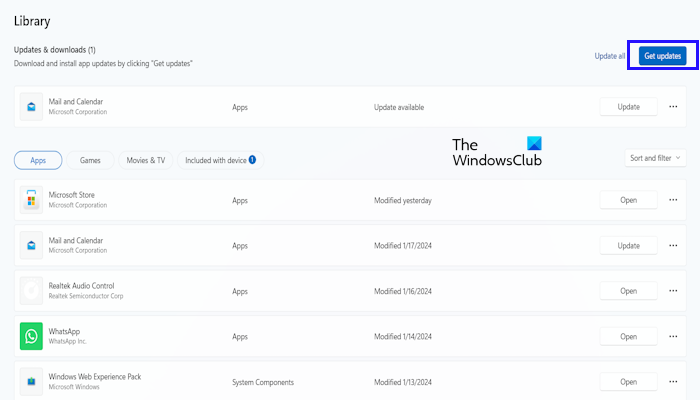Click the Microsoft Store app icon

[x=31, y=200]
